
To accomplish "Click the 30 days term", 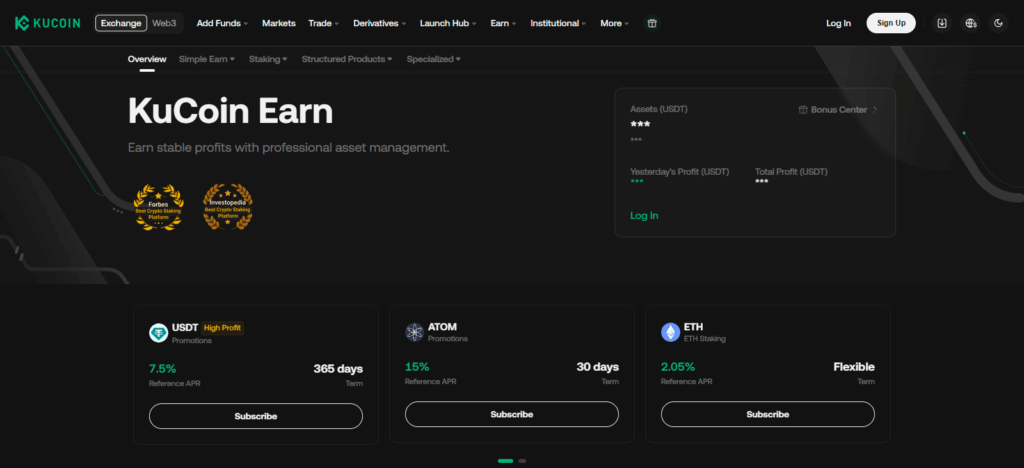I will [598, 367].
